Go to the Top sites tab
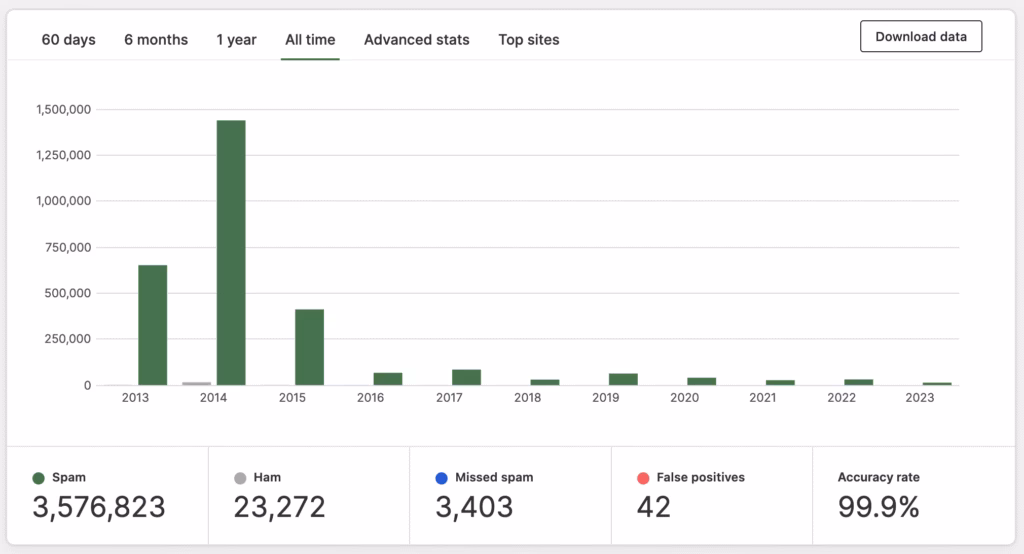Image resolution: width=1024 pixels, height=554 pixels. point(529,40)
